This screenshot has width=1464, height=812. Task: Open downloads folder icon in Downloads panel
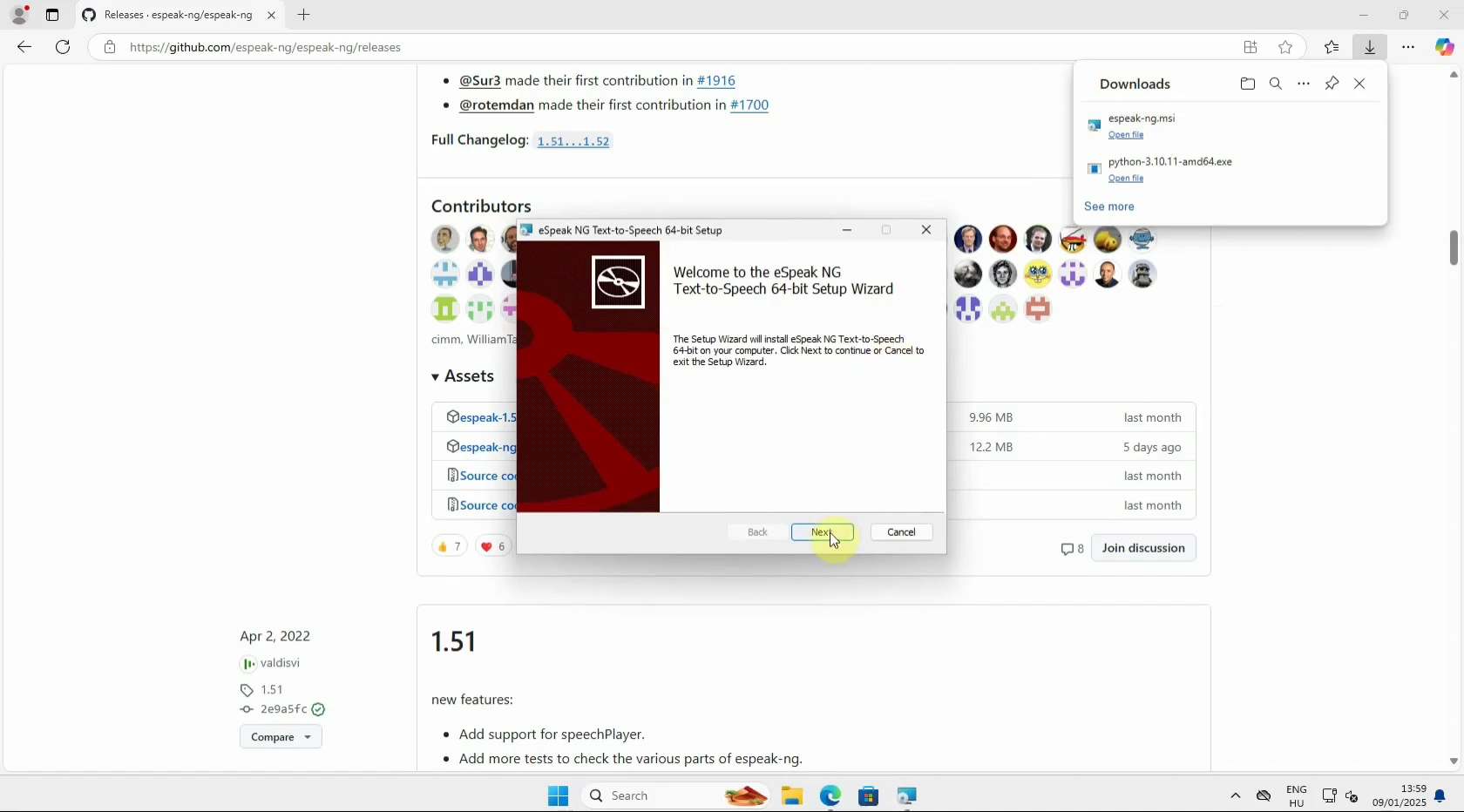click(1248, 84)
